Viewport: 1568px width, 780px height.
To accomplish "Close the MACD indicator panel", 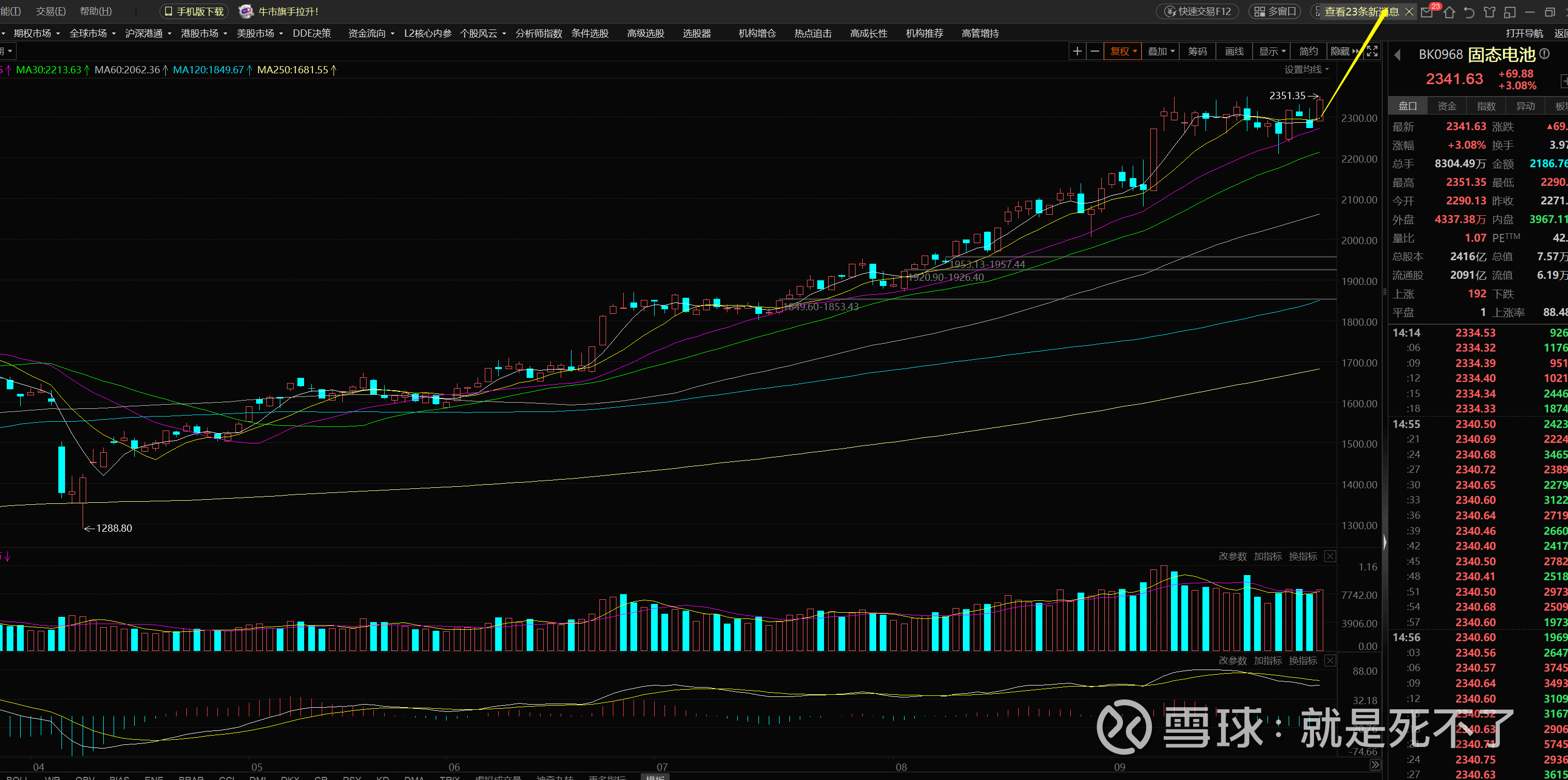I will pyautogui.click(x=1330, y=660).
